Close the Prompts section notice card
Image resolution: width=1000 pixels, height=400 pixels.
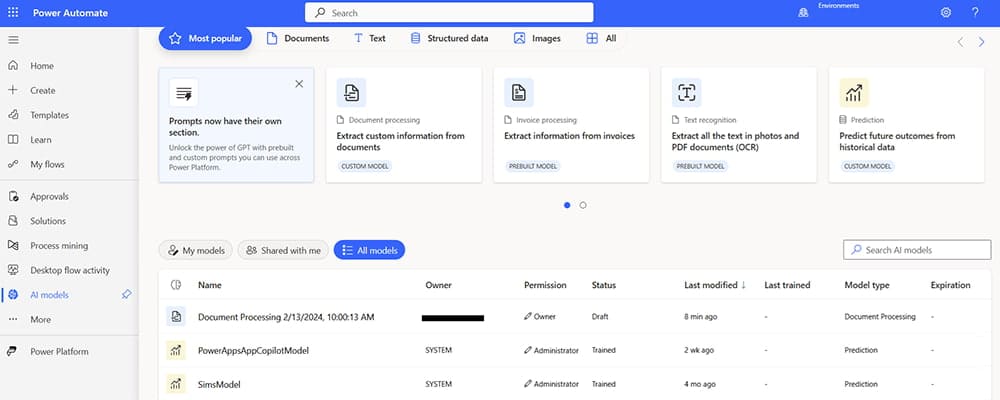point(299,84)
